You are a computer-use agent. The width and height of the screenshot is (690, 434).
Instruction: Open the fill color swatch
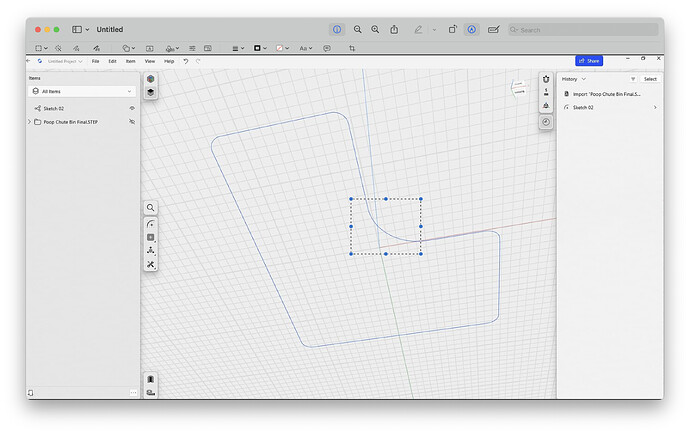(282, 48)
